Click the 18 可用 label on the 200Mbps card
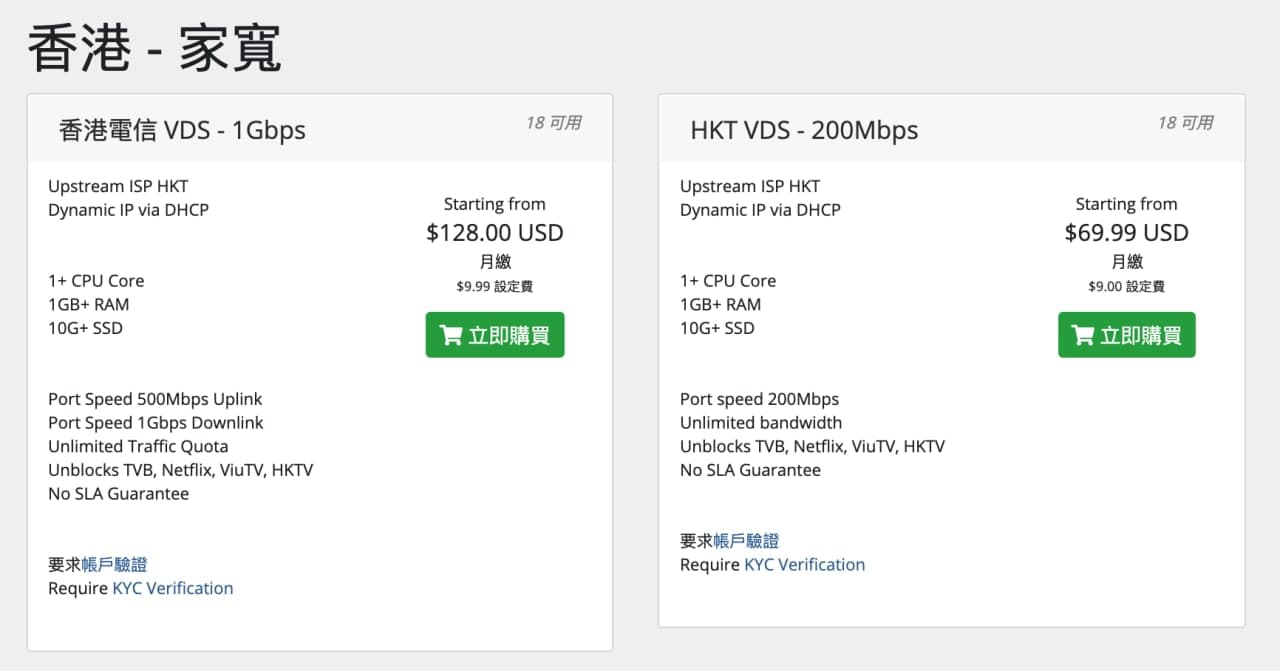This screenshot has width=1280, height=671. pos(1185,123)
